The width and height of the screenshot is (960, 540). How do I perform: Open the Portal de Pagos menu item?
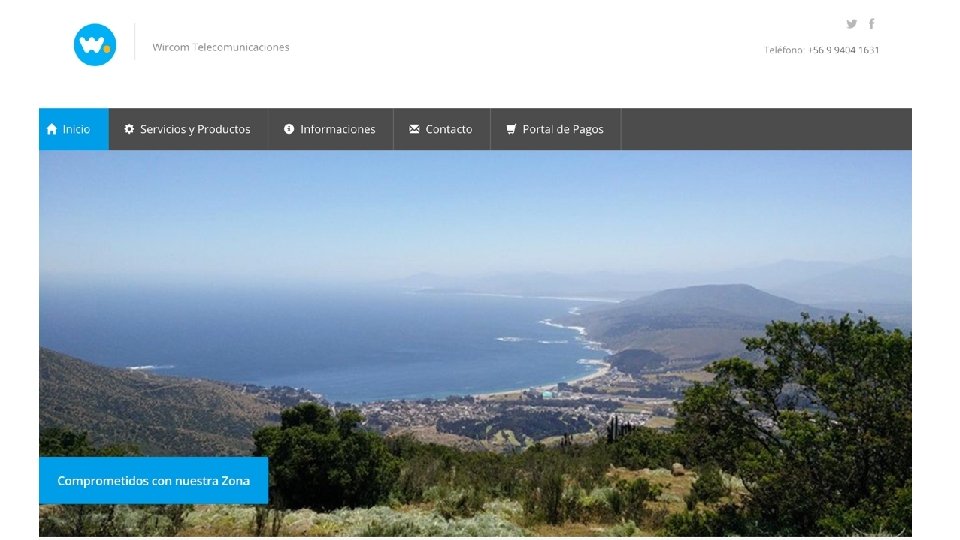[555, 129]
